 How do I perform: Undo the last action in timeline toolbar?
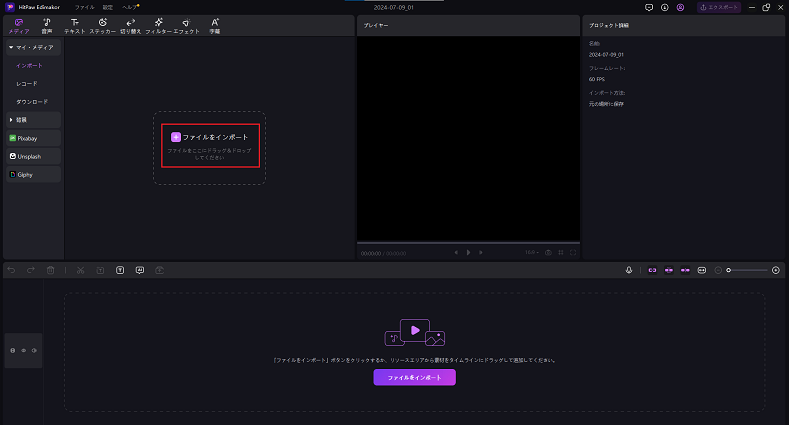pyautogui.click(x=11, y=271)
